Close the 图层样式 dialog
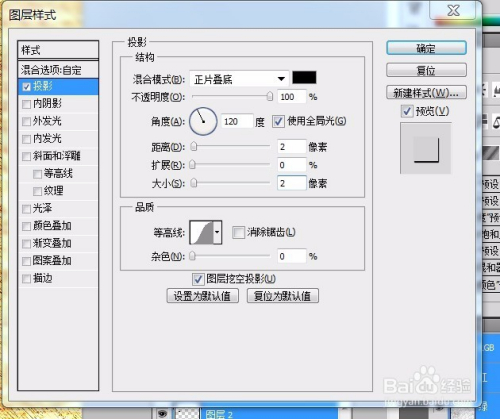The height and width of the screenshot is (419, 500). pyautogui.click(x=453, y=11)
